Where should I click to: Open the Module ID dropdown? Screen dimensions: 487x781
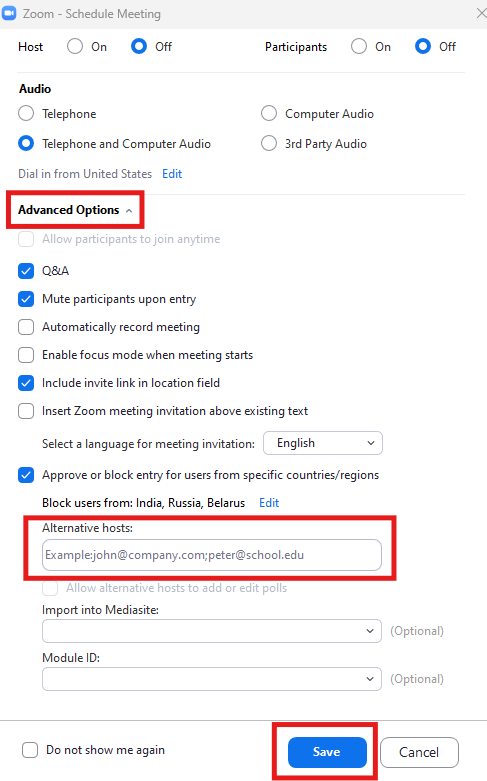pos(212,678)
